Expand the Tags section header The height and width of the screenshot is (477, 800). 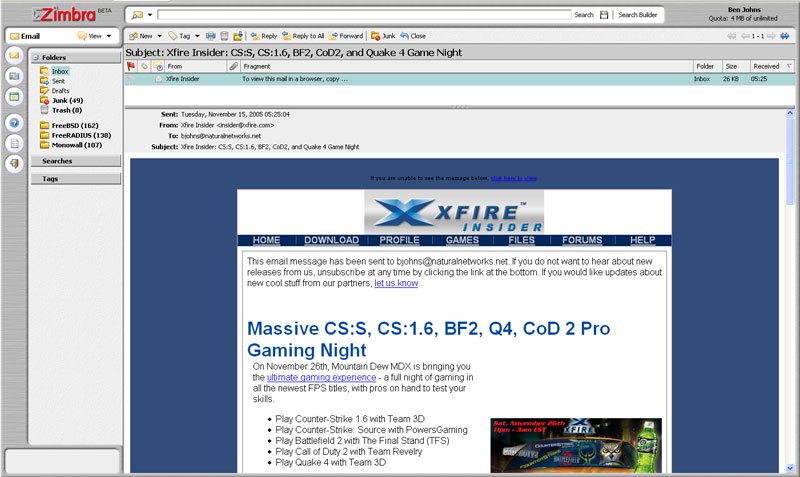pyautogui.click(x=76, y=179)
